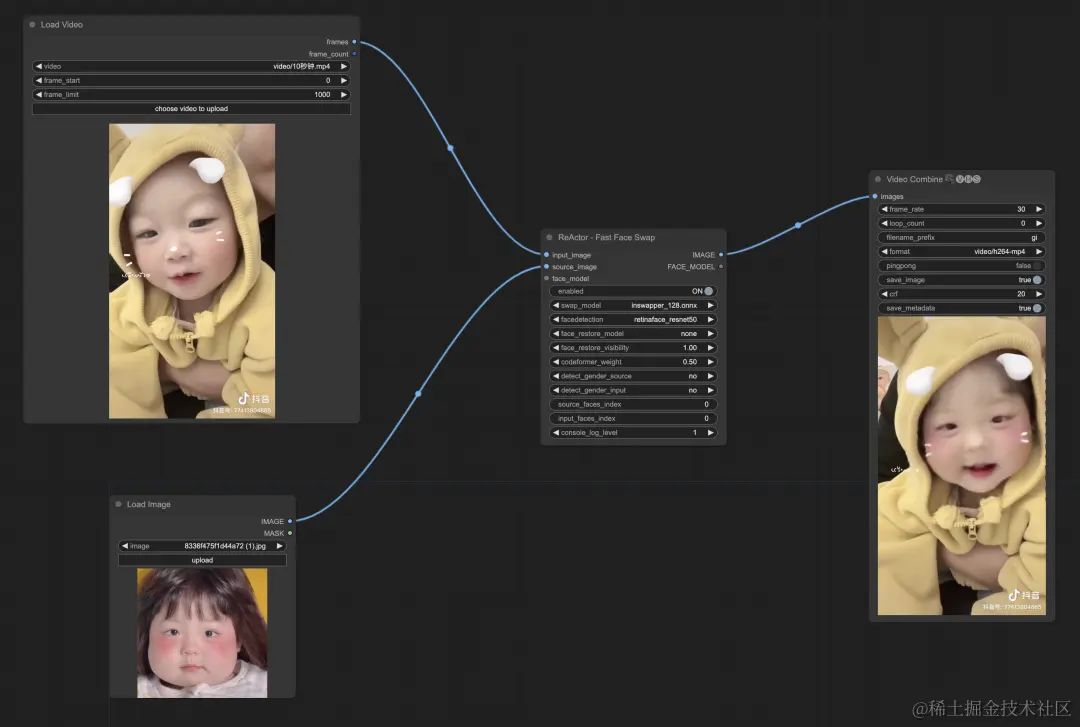The height and width of the screenshot is (727, 1080).
Task: Click the FACE_MODEL output port on ReActor
Action: point(721,267)
